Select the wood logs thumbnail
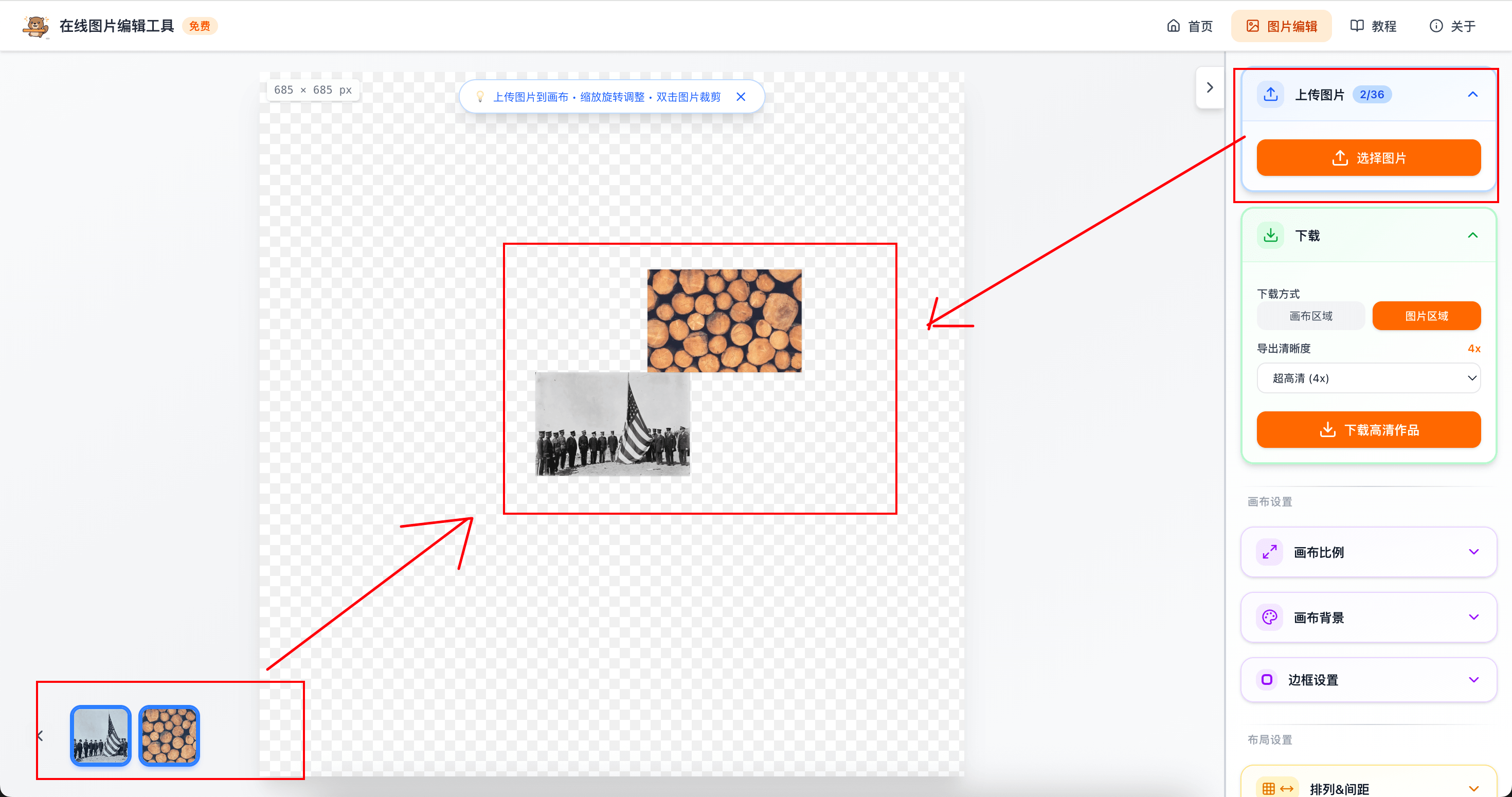The image size is (1512, 797). click(169, 735)
